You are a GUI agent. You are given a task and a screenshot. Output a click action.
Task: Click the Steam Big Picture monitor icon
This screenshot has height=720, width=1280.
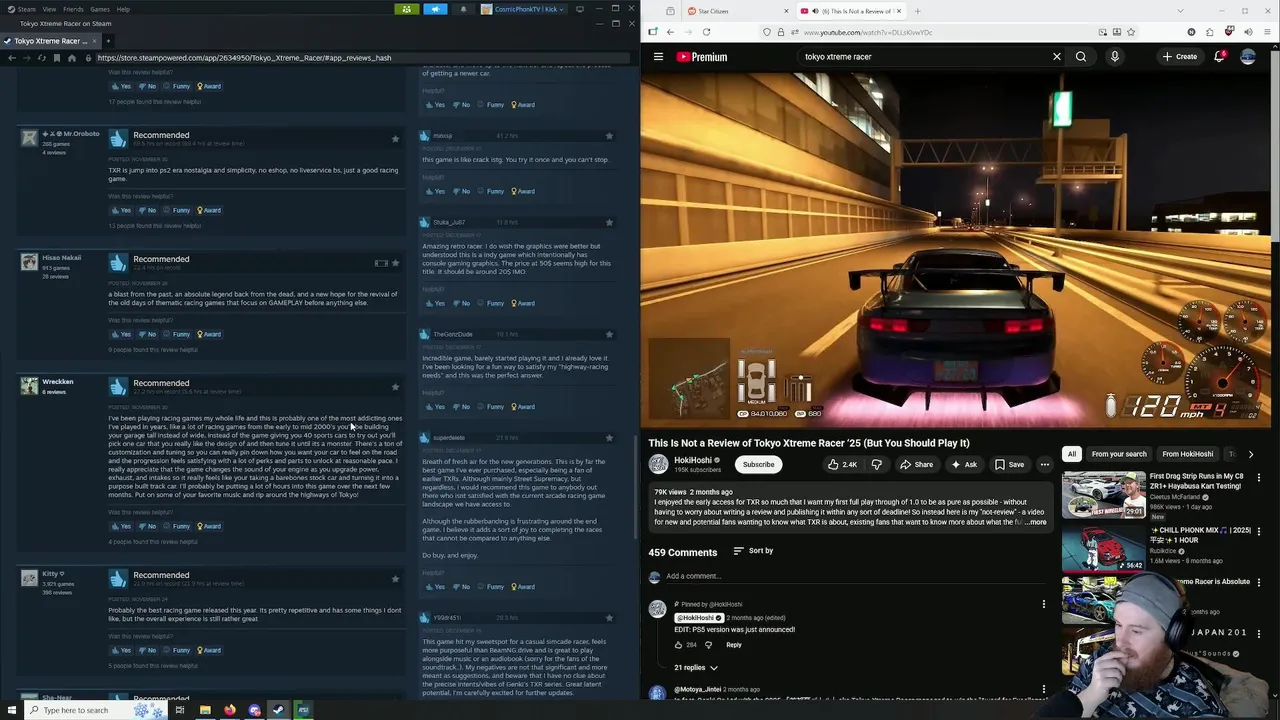(579, 9)
